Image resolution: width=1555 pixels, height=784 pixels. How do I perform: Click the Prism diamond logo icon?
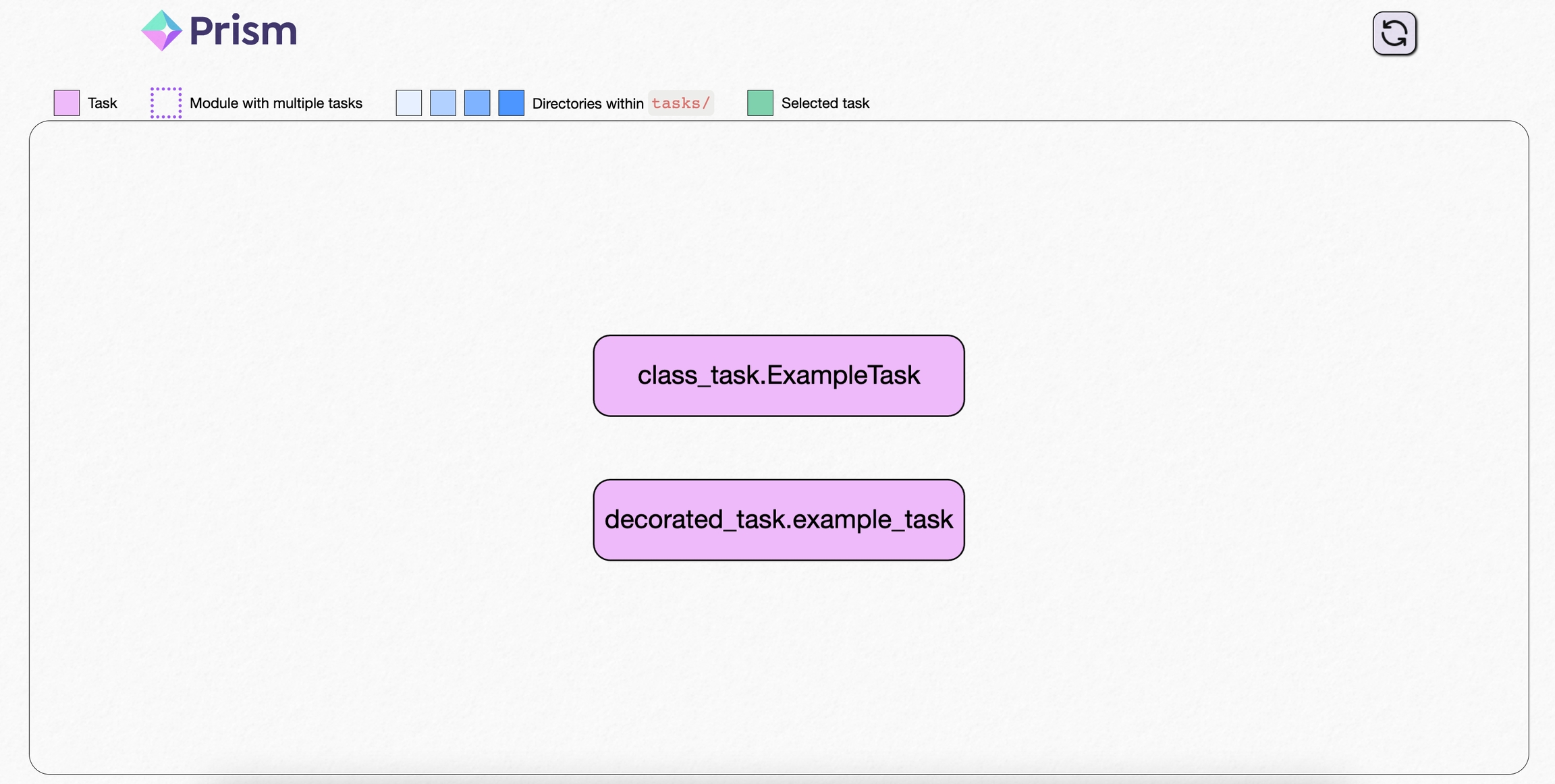(161, 30)
